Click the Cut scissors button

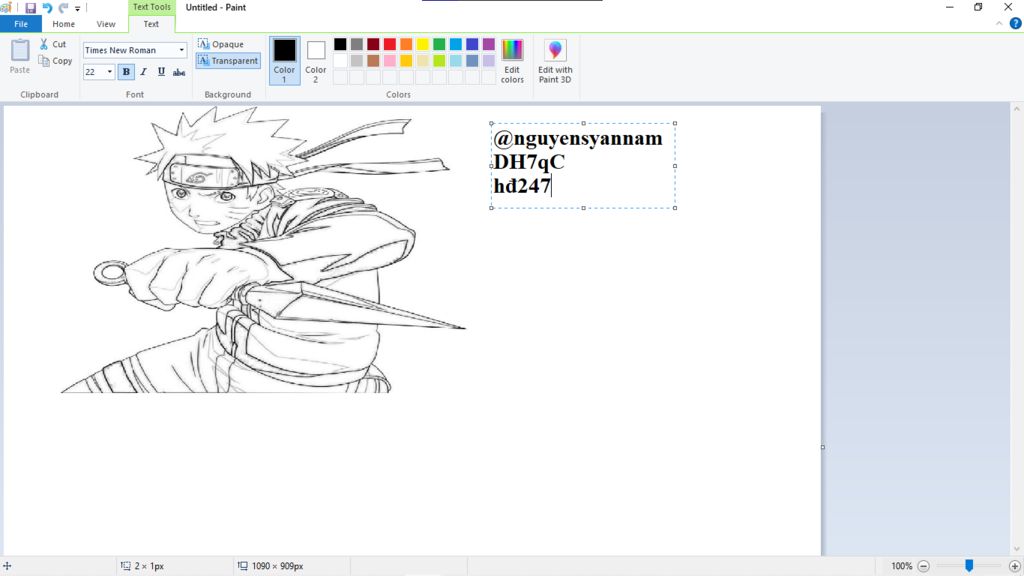click(53, 44)
